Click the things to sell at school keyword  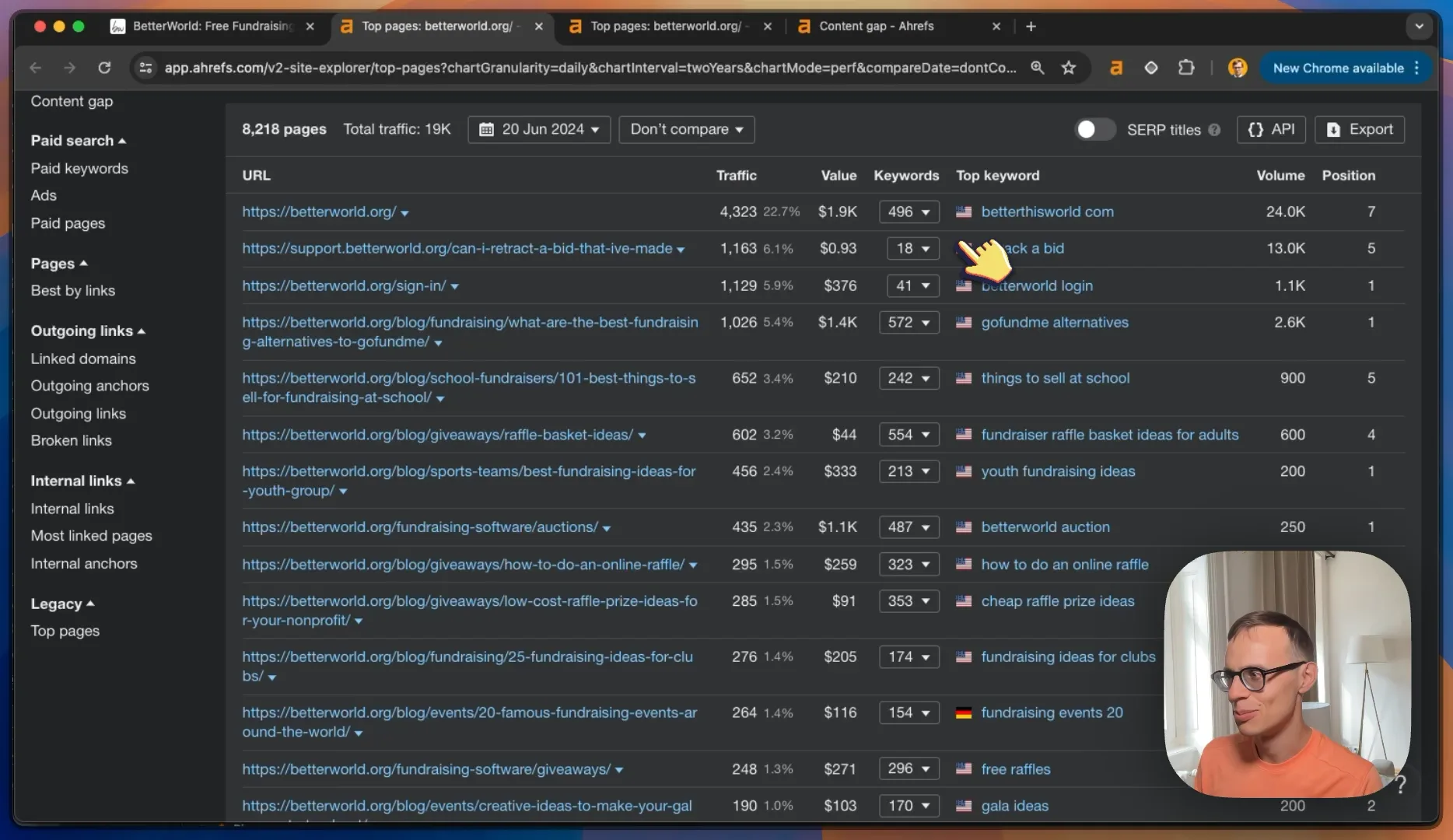click(1055, 378)
